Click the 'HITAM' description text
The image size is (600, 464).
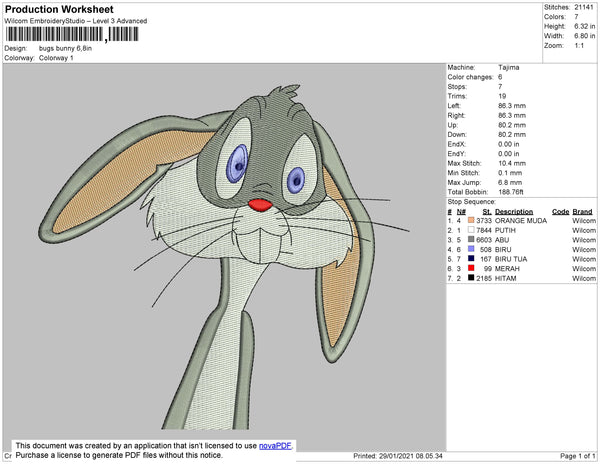(x=505, y=278)
